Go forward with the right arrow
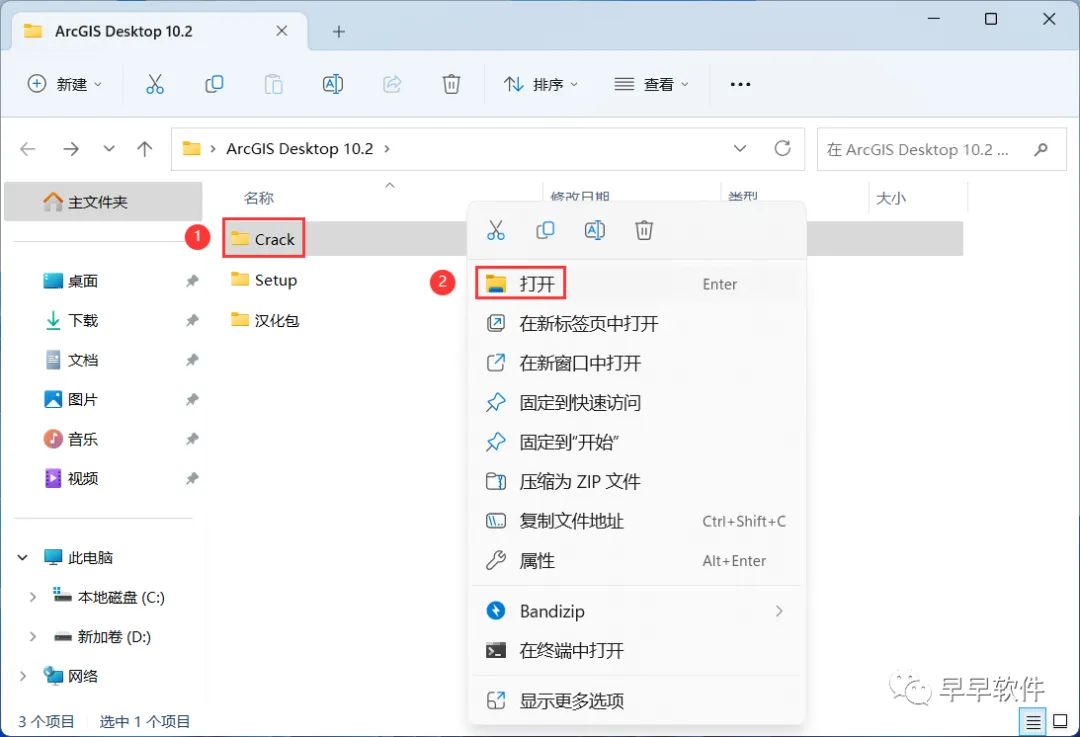1080x737 pixels. point(71,149)
